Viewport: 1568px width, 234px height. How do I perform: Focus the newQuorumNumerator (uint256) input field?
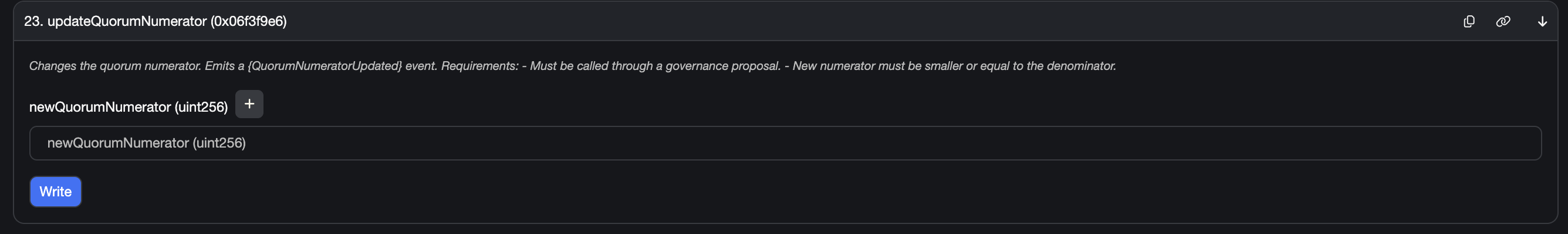click(785, 143)
